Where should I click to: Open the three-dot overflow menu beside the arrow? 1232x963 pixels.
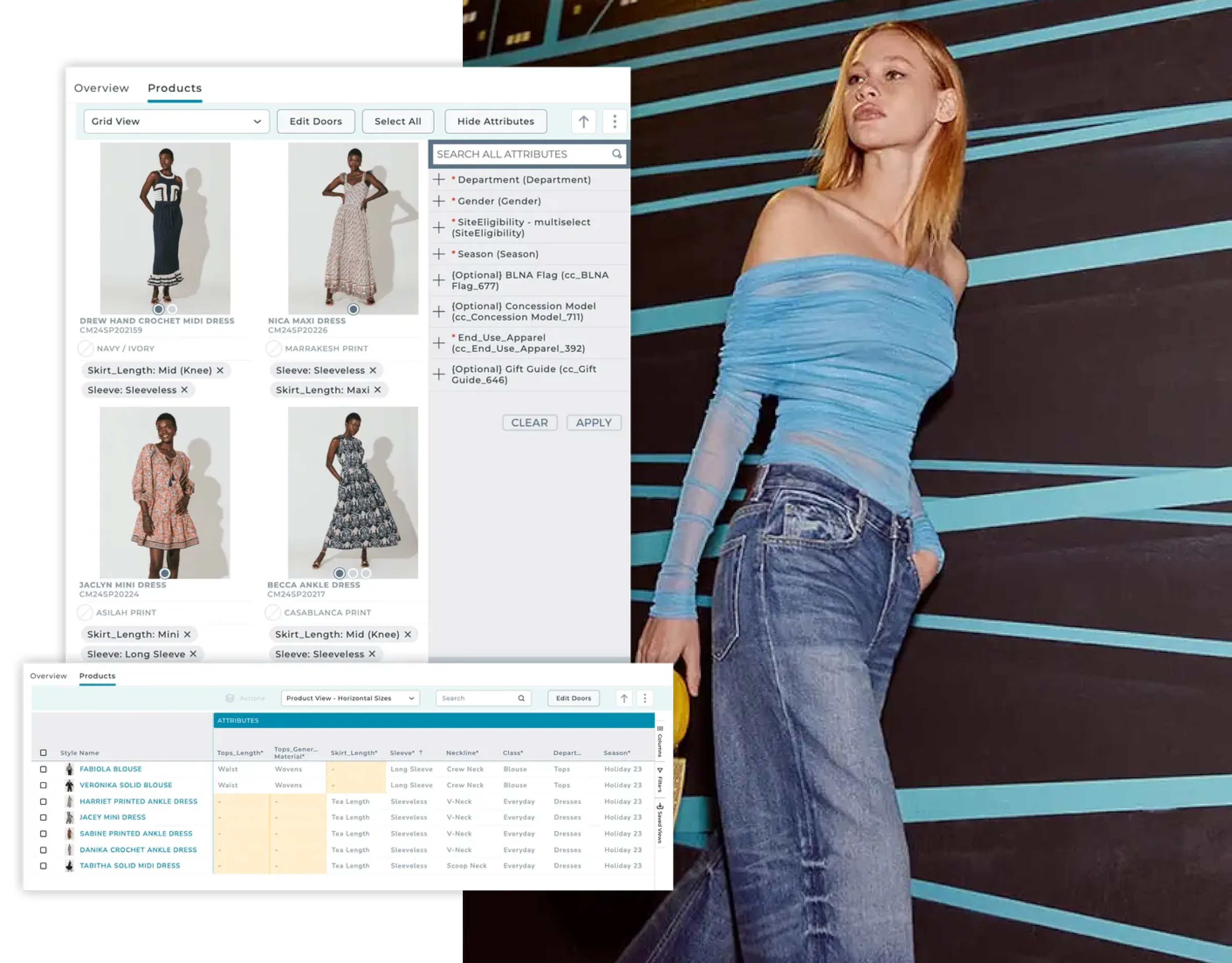614,121
